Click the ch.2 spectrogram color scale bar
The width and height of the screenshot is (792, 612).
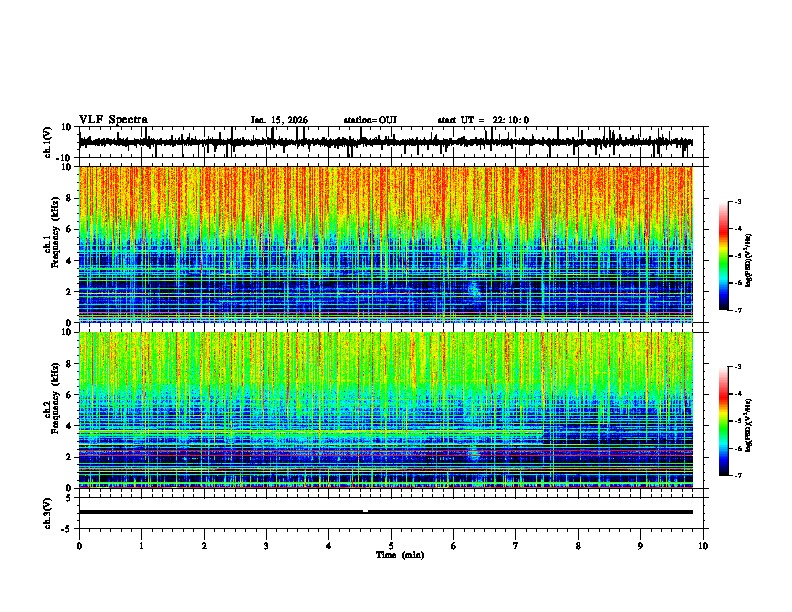[724, 421]
